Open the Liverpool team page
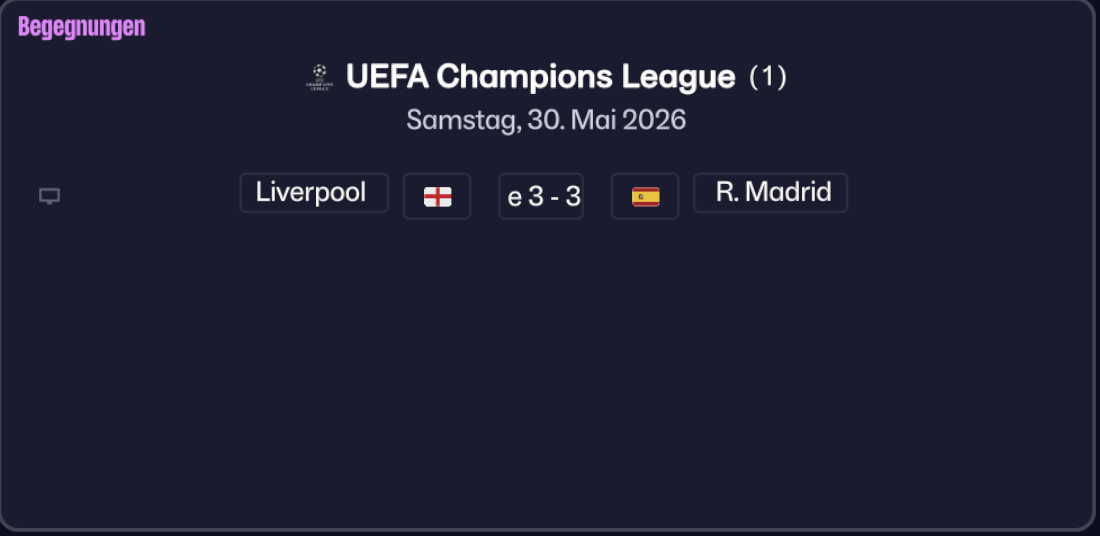 coord(313,193)
